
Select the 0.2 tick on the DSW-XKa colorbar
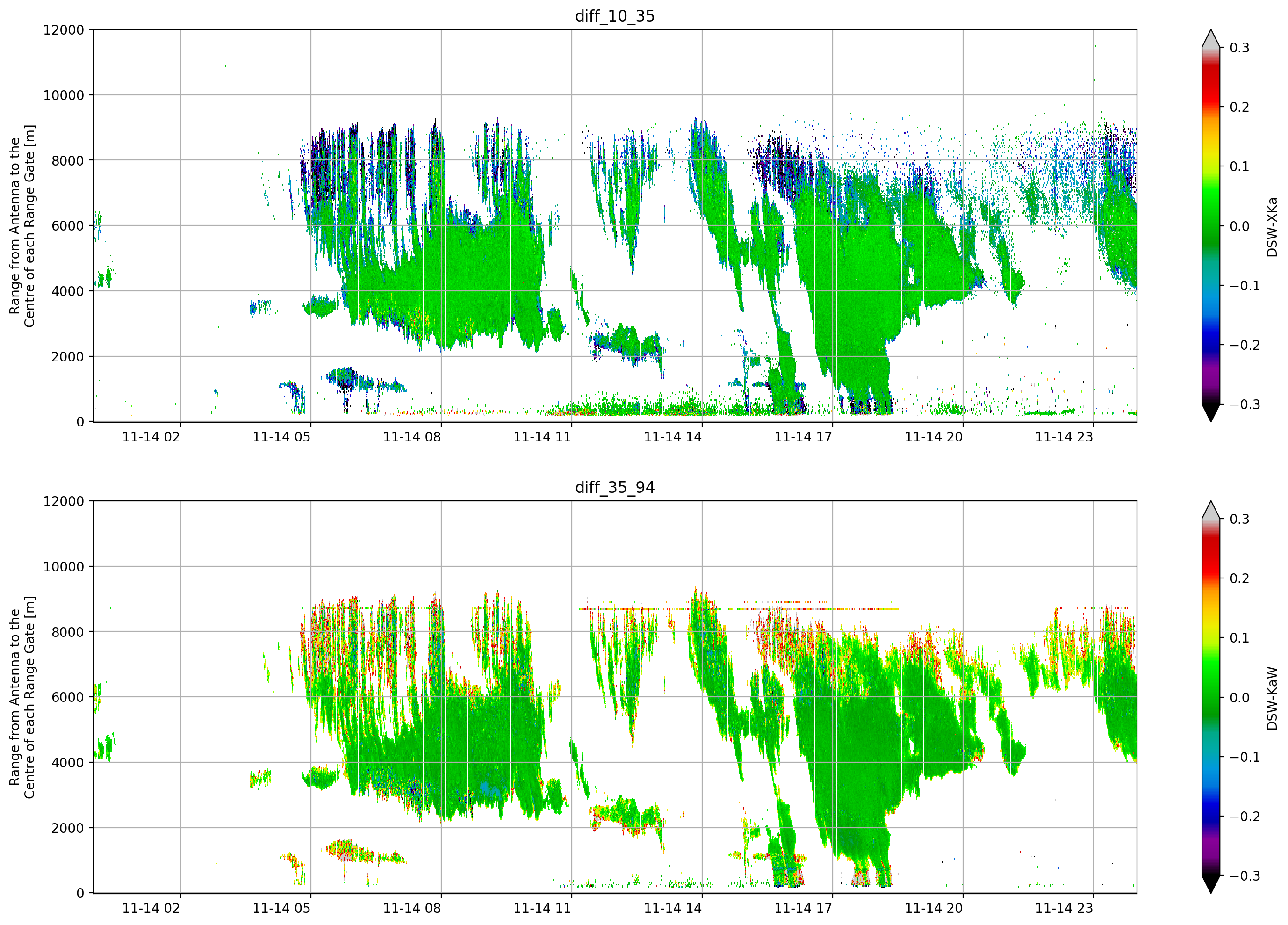[x=1240, y=108]
